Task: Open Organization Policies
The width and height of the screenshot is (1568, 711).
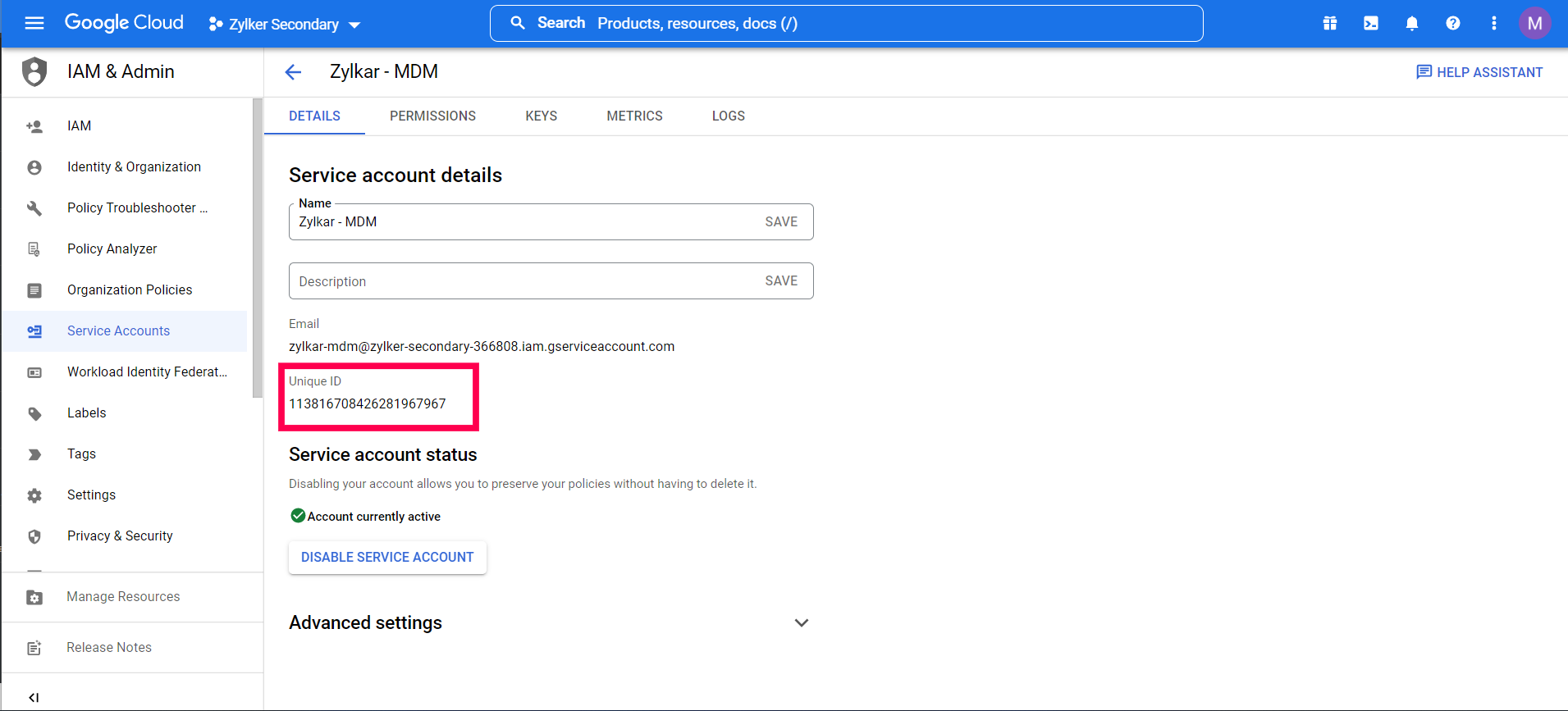Action: (x=130, y=289)
